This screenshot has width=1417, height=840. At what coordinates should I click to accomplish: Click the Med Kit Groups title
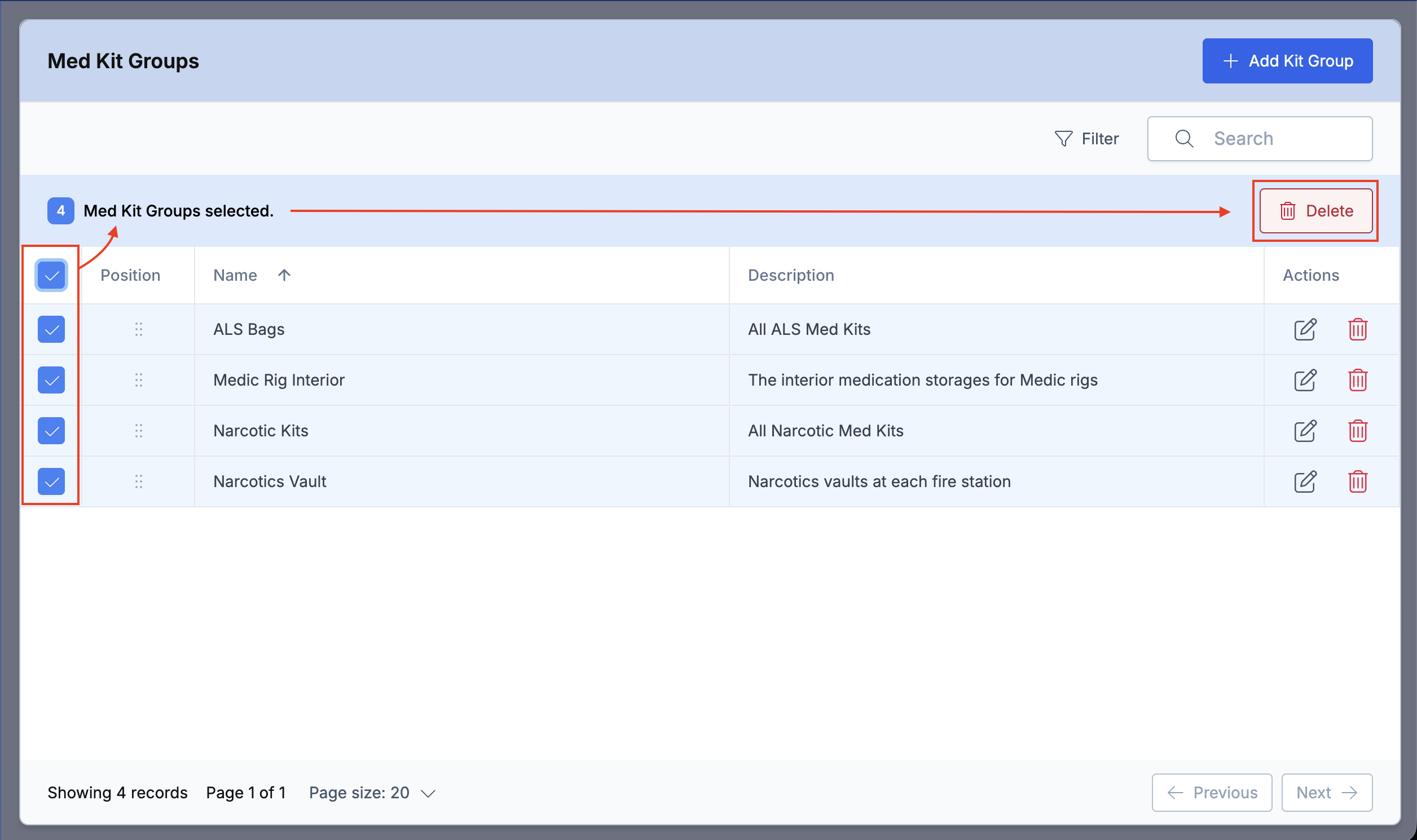[123, 61]
